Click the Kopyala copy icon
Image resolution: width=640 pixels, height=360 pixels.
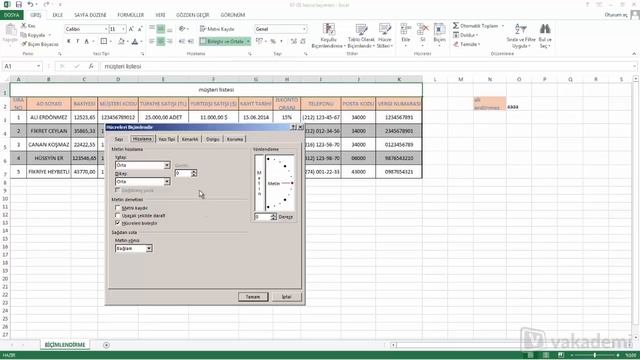click(24, 35)
